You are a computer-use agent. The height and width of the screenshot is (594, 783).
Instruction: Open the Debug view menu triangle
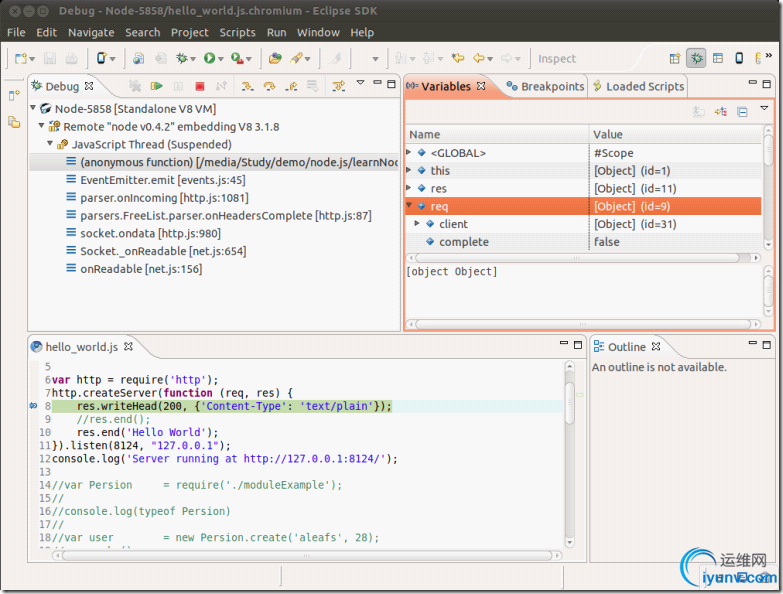(361, 82)
